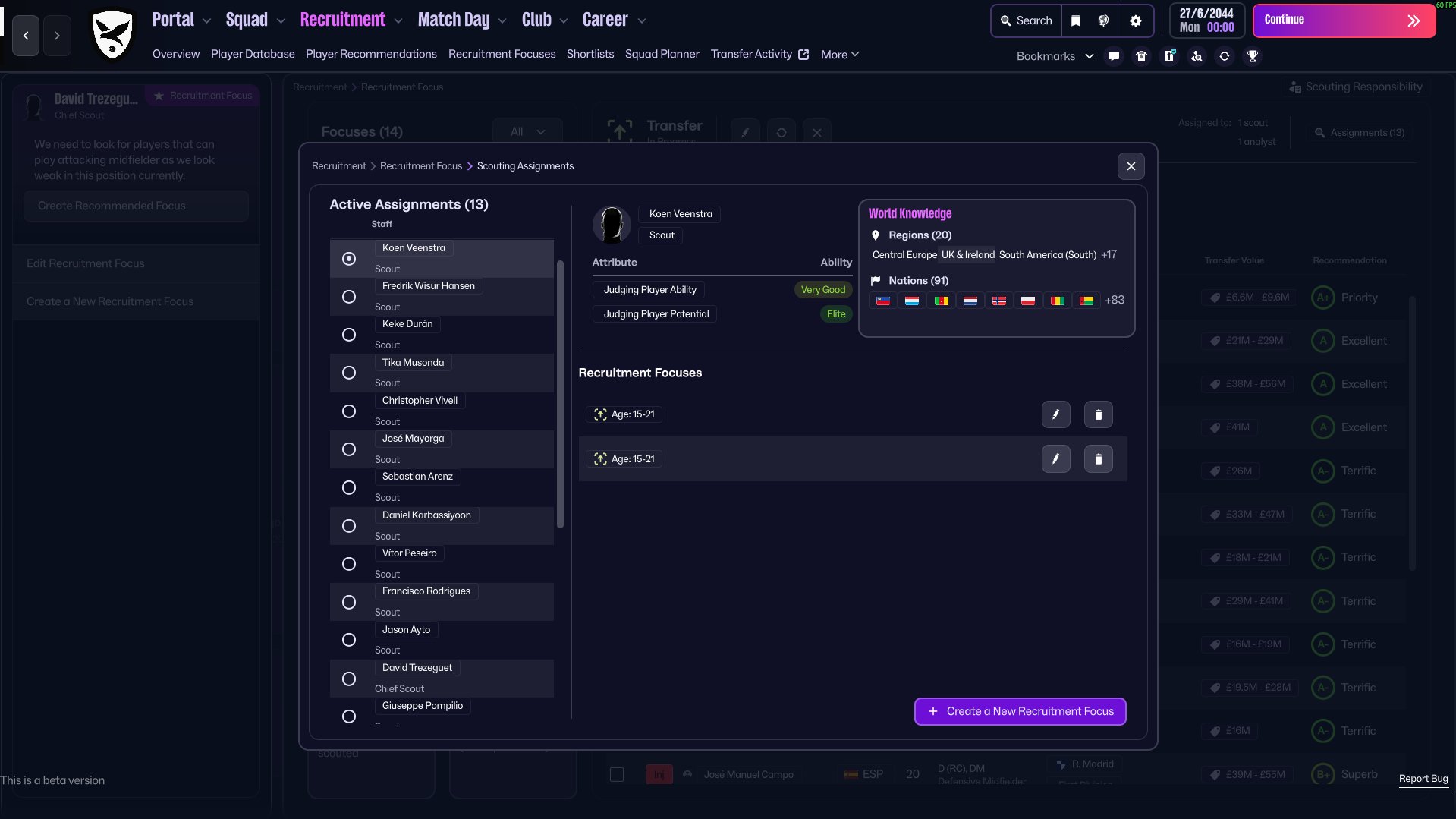Expand the Recruitment menu chevron
Image resolution: width=1456 pixels, height=819 pixels.
[398, 21]
